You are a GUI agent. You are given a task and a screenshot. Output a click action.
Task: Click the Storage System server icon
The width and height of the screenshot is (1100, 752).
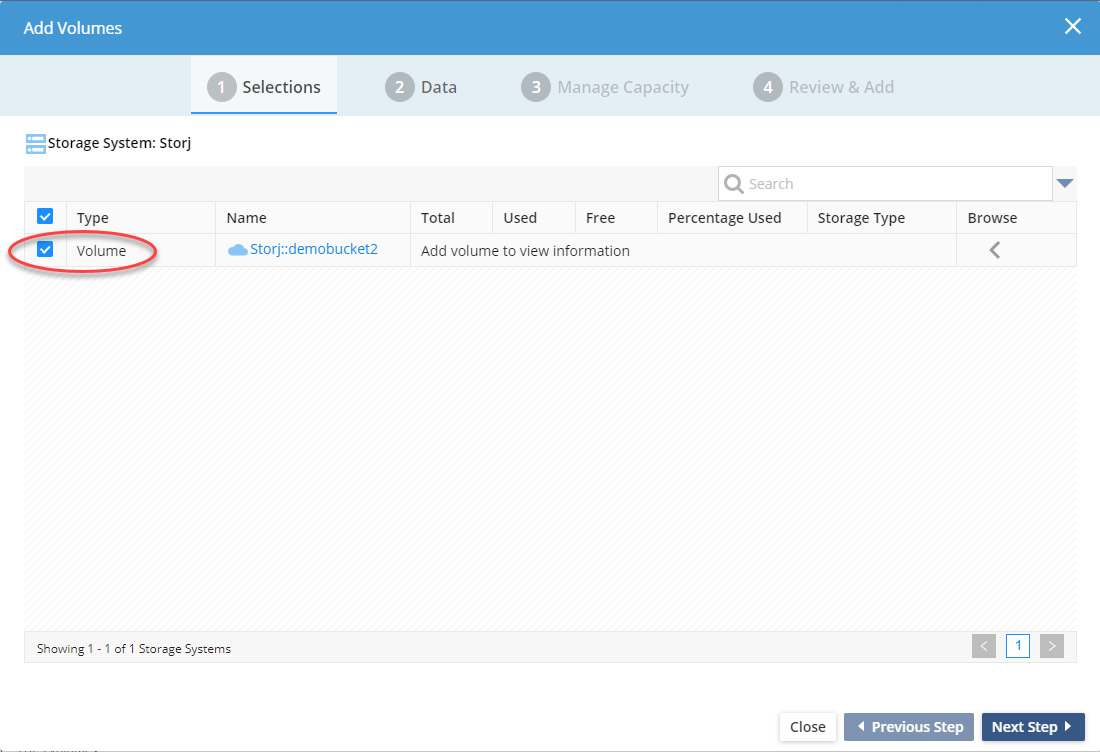point(36,144)
